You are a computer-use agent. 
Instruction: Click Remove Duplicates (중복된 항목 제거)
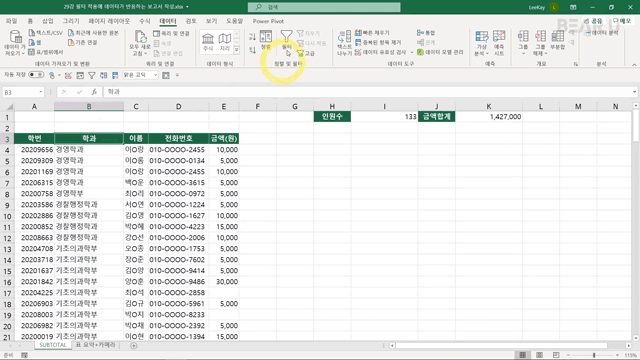[x=378, y=42]
